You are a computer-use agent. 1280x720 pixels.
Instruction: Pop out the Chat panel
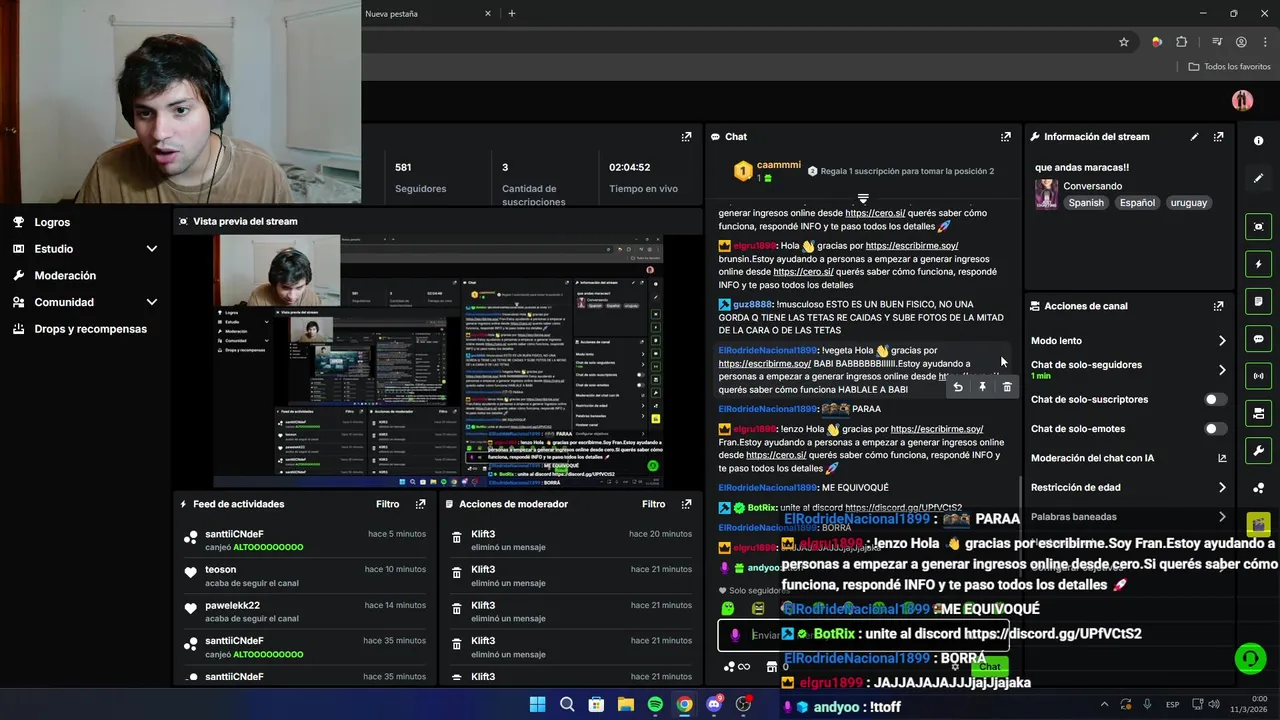1005,137
